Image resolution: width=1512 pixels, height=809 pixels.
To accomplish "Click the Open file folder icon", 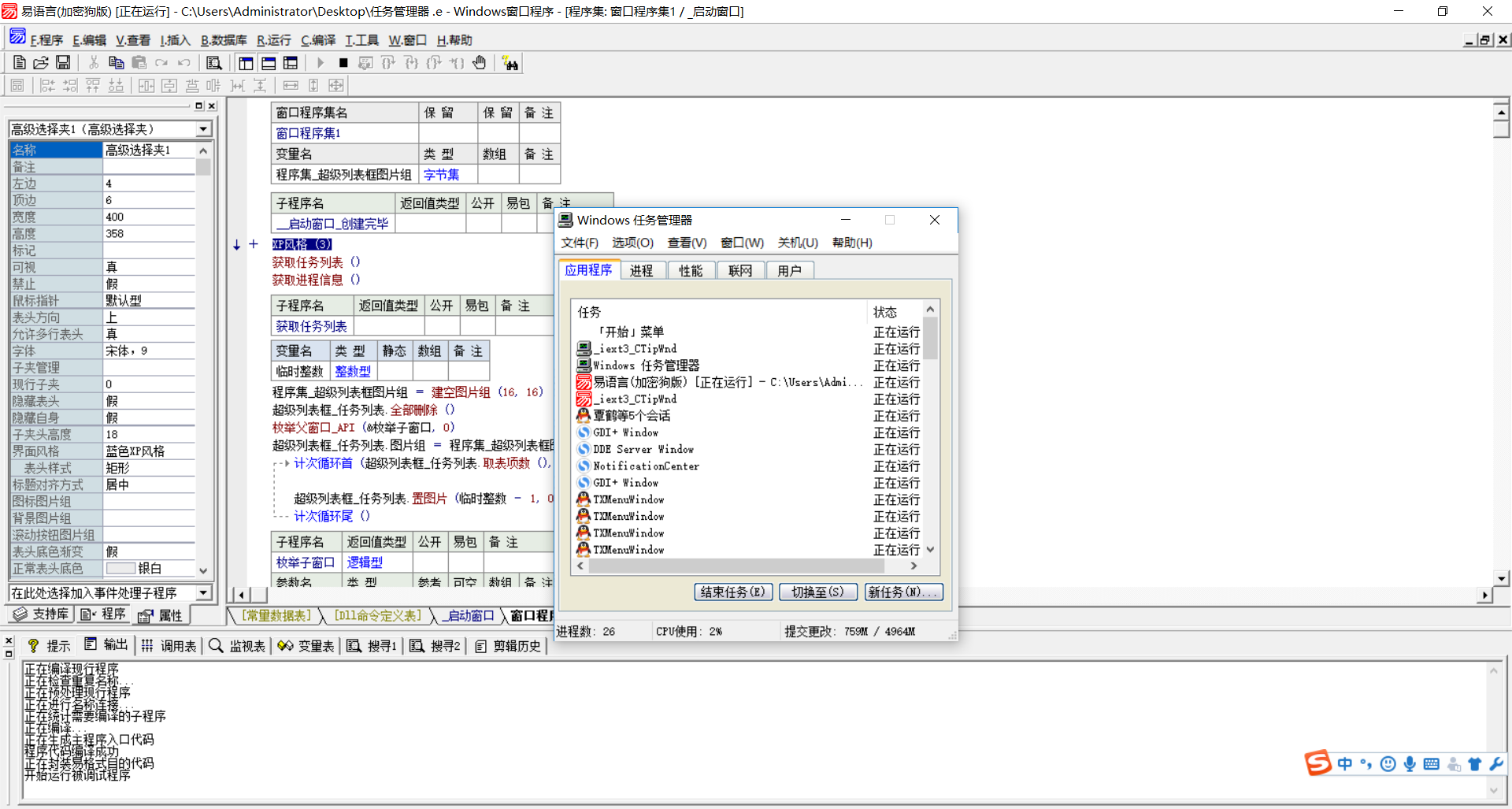I will [x=41, y=62].
